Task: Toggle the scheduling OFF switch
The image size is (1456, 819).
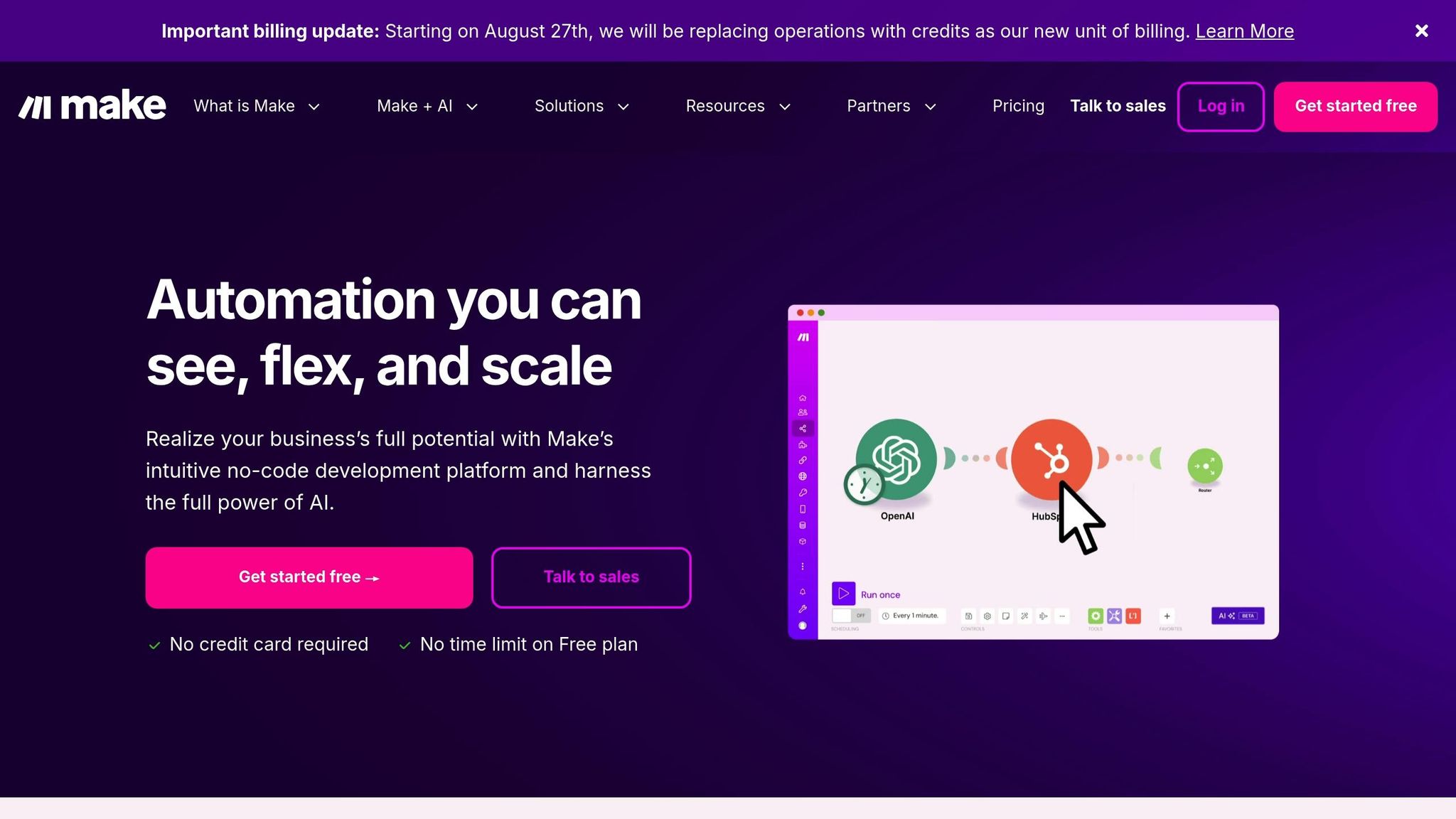Action: (x=851, y=616)
